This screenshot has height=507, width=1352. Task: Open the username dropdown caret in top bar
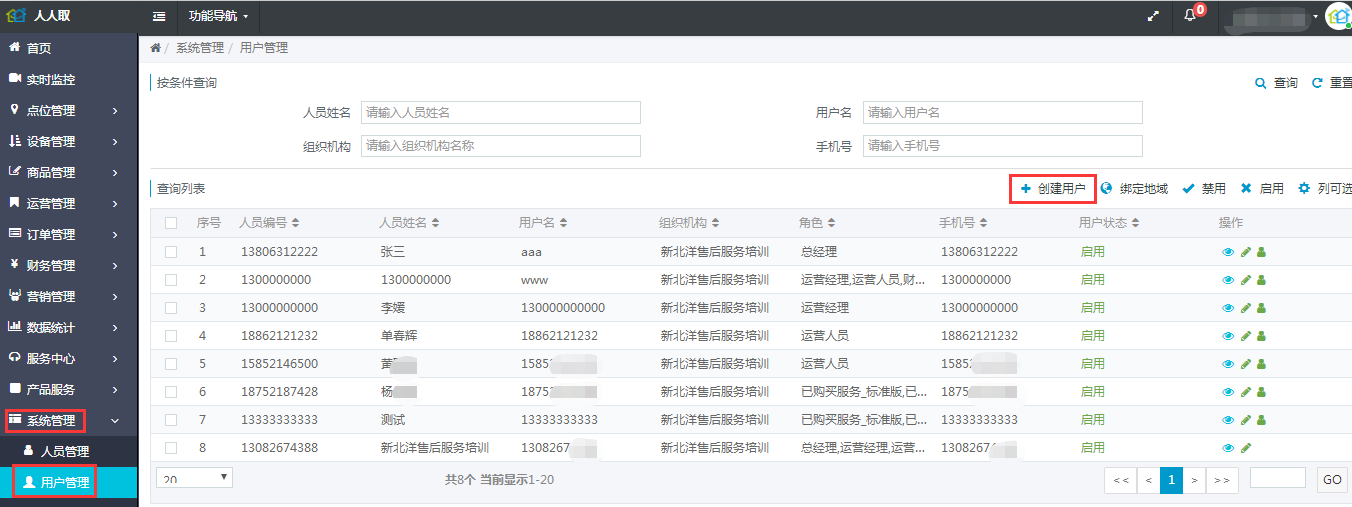point(1315,17)
